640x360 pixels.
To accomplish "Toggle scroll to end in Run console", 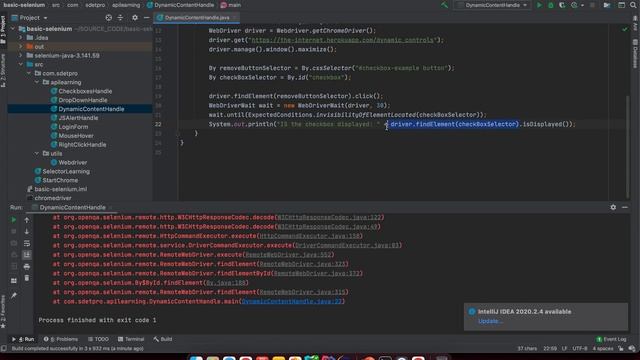I will click(x=27, y=255).
